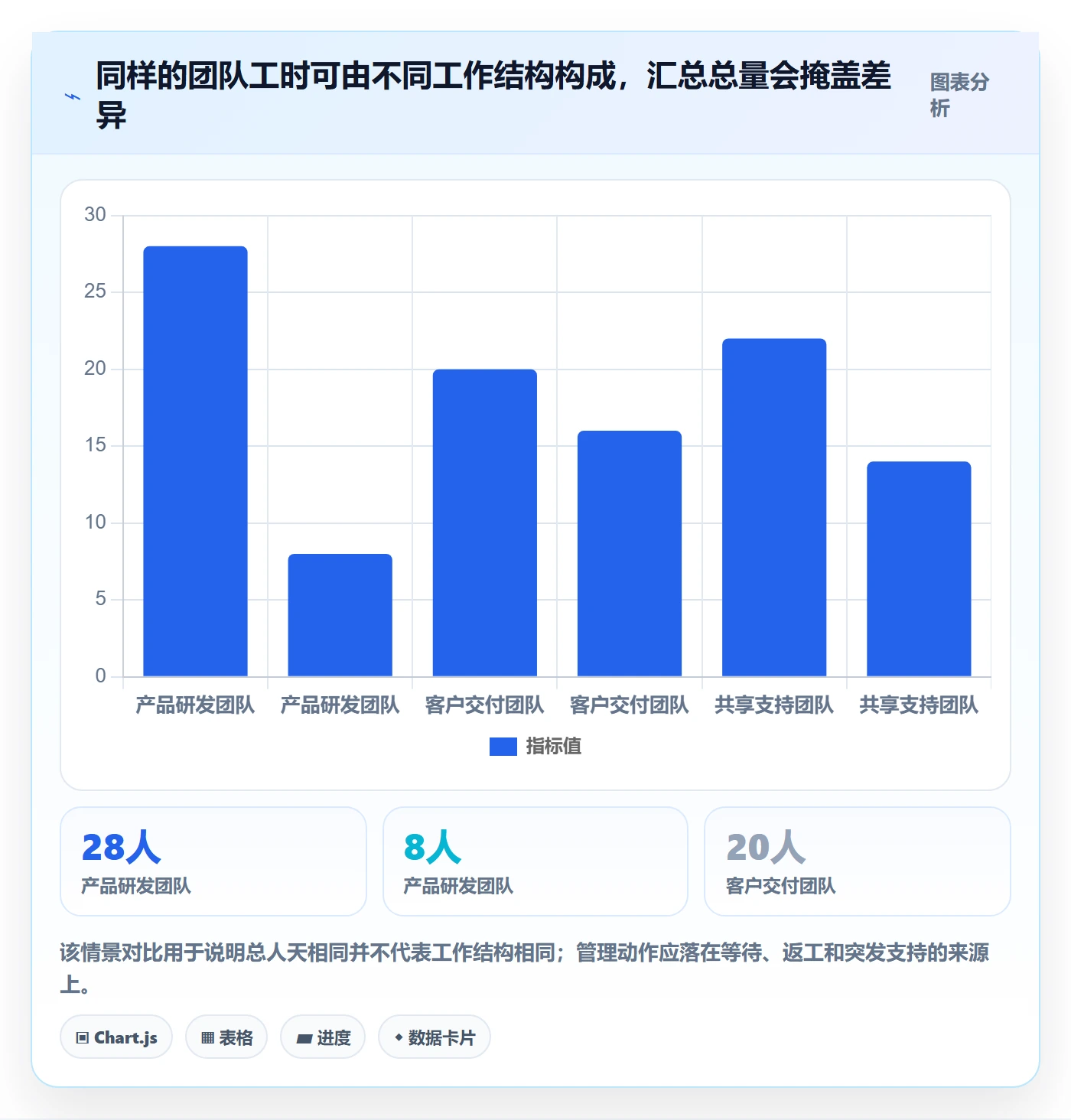
Task: Click the y-axis label 25
Action: coord(95,291)
